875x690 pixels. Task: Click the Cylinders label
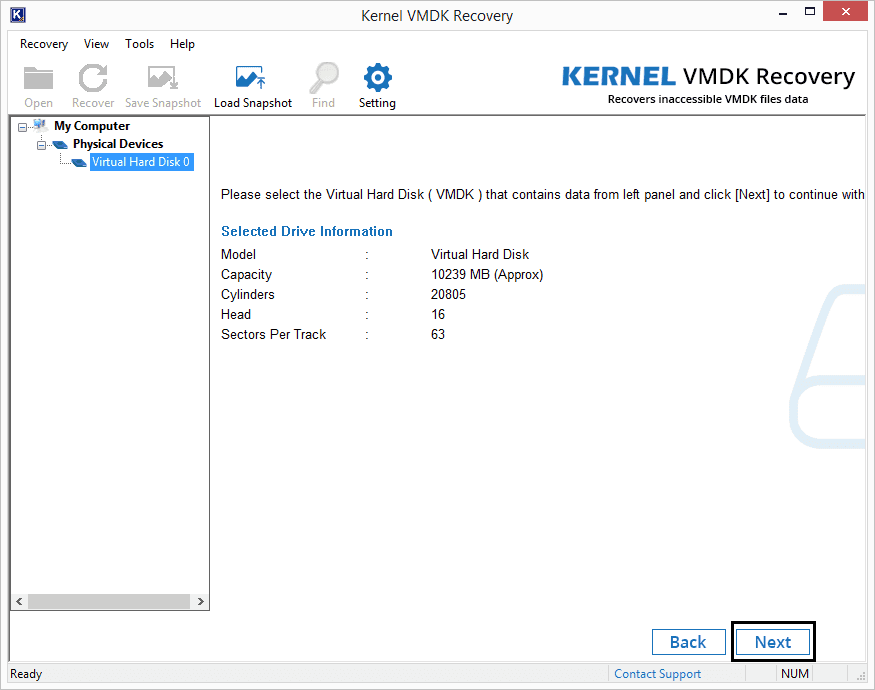coord(248,294)
